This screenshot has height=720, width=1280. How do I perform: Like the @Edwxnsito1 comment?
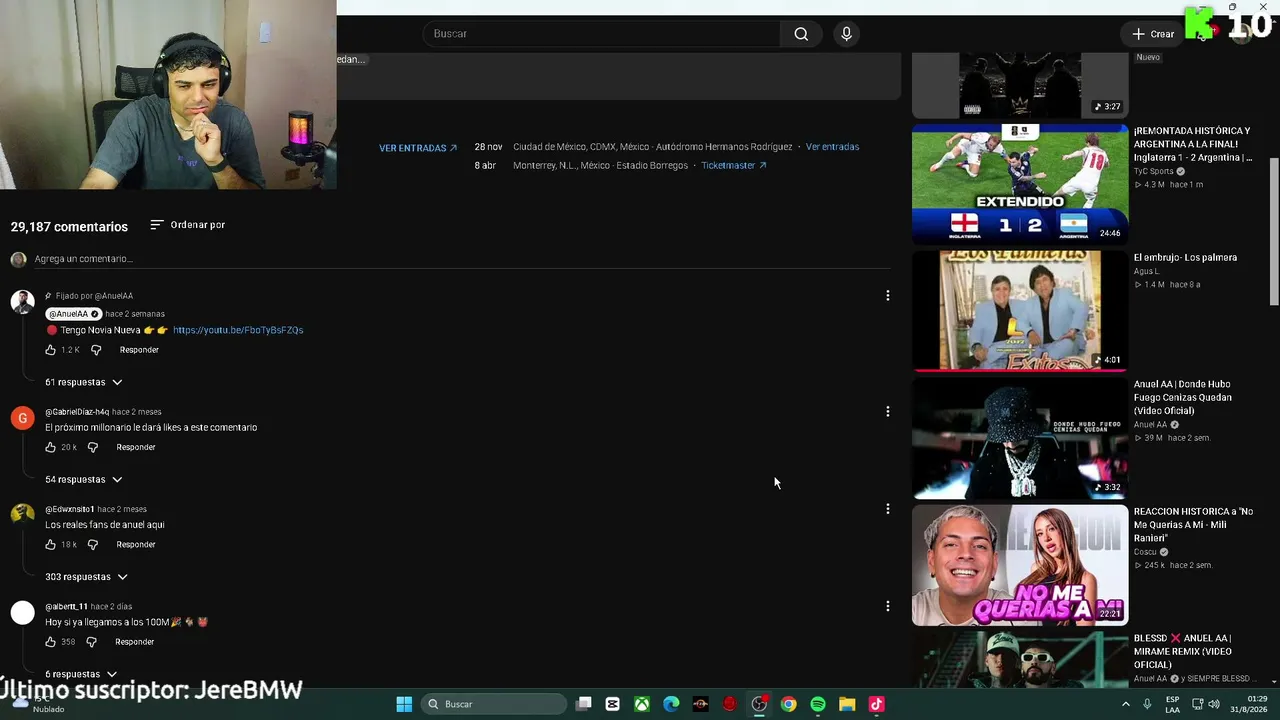pyautogui.click(x=50, y=545)
